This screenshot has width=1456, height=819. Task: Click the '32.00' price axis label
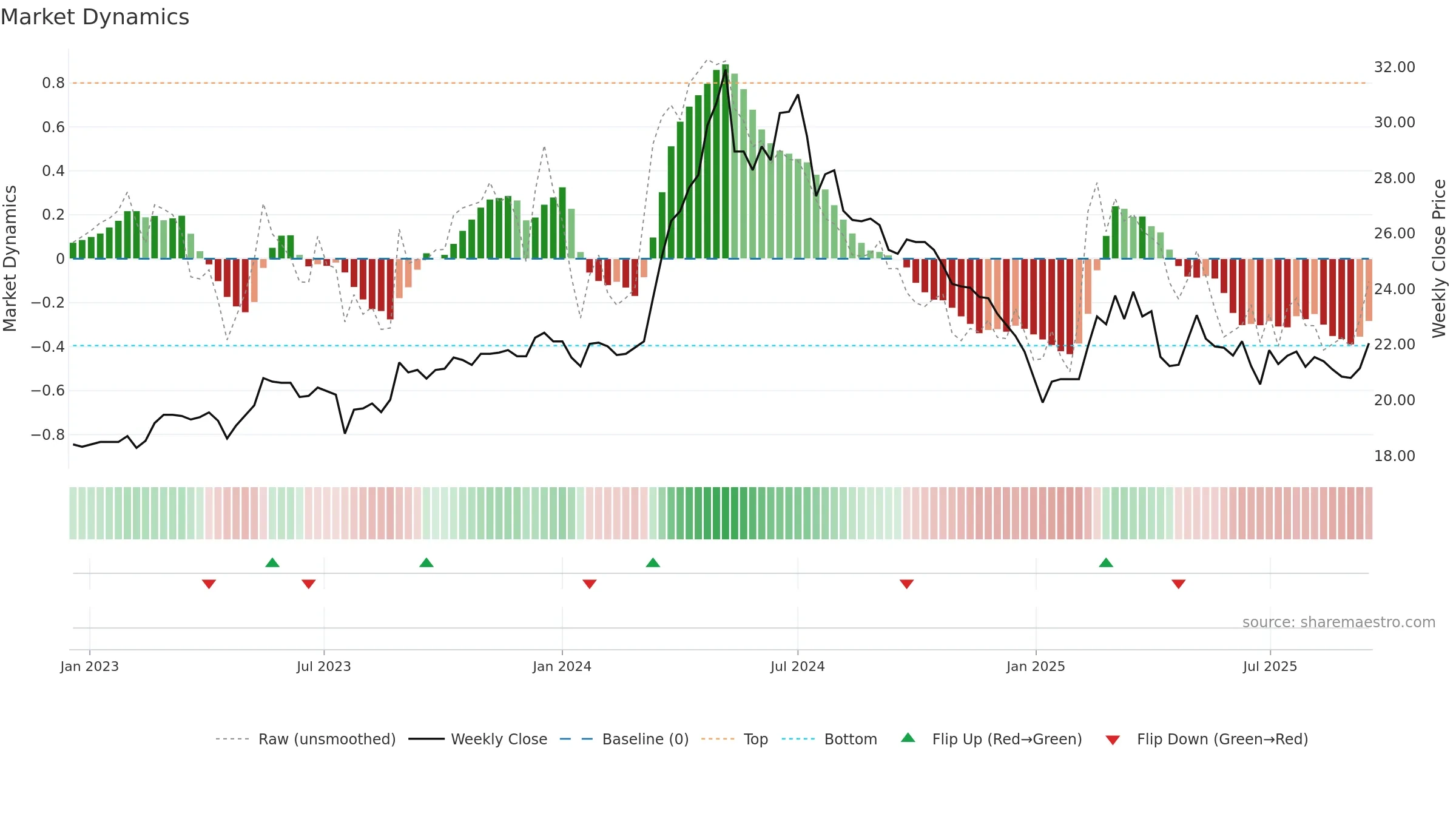[1395, 67]
